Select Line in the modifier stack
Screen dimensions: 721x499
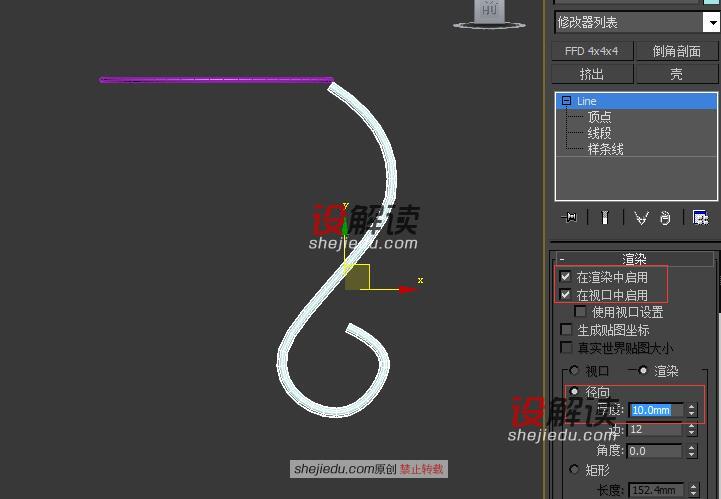(x=636, y=101)
